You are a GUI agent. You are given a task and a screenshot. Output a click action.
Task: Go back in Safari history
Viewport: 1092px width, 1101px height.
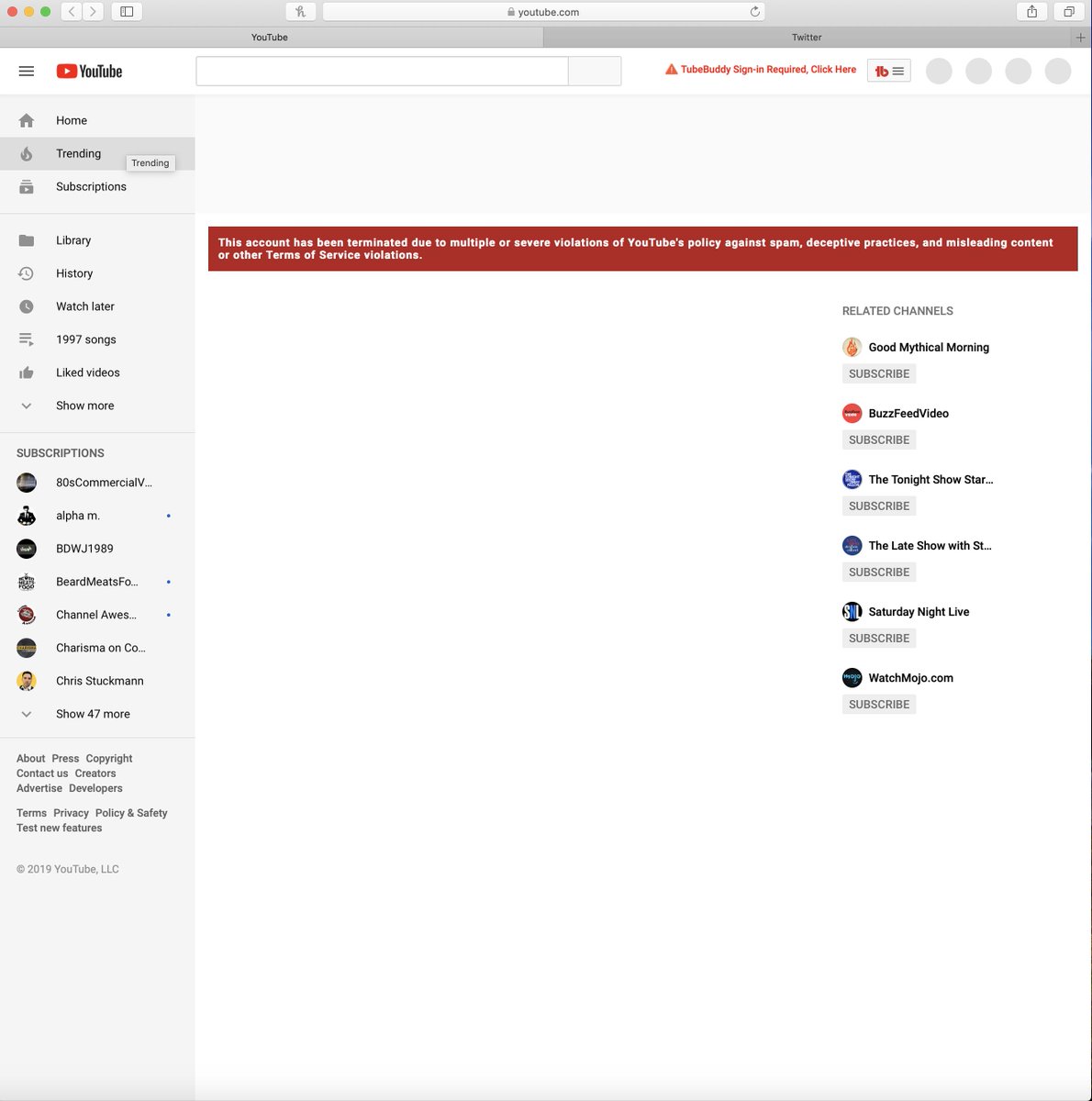coord(72,12)
